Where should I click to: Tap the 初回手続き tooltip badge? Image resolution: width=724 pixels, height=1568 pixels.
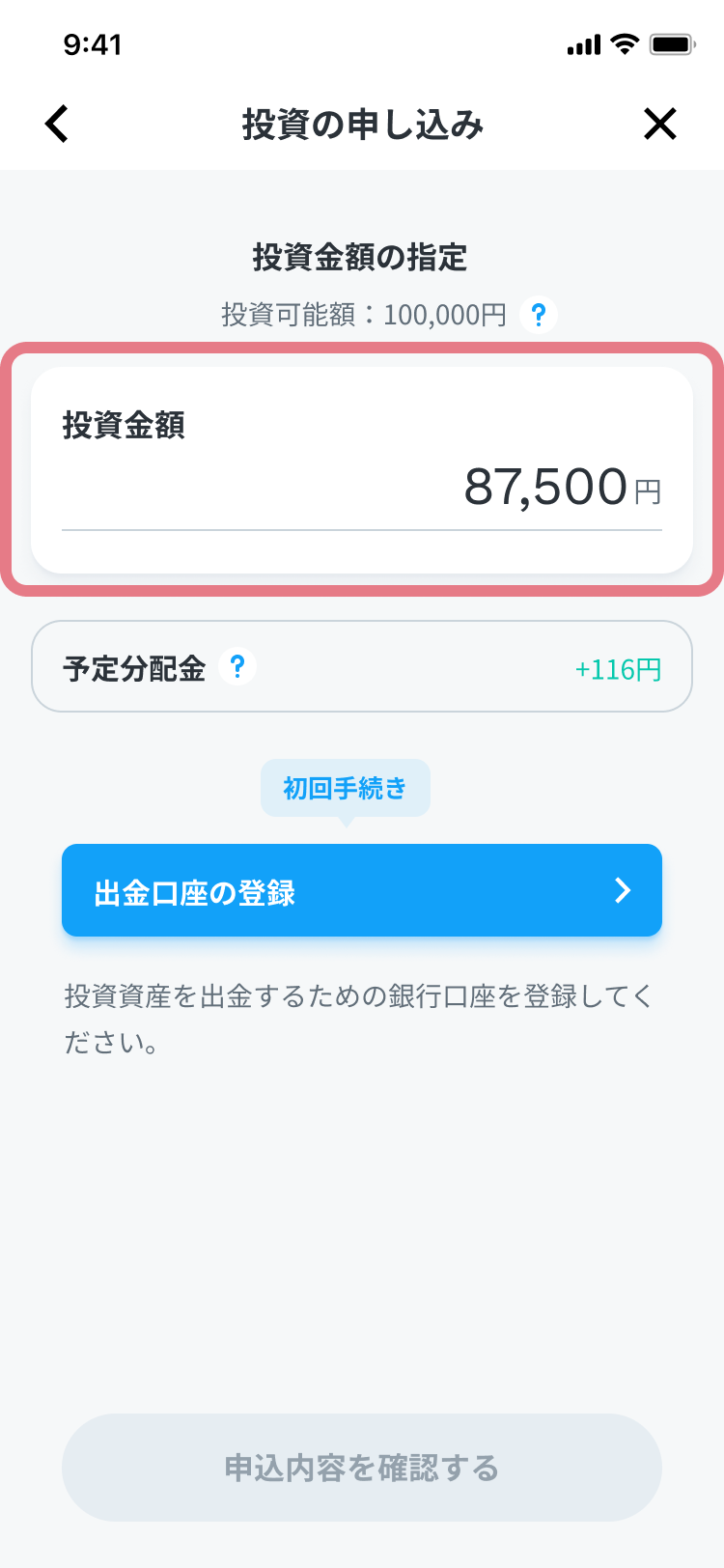click(346, 789)
